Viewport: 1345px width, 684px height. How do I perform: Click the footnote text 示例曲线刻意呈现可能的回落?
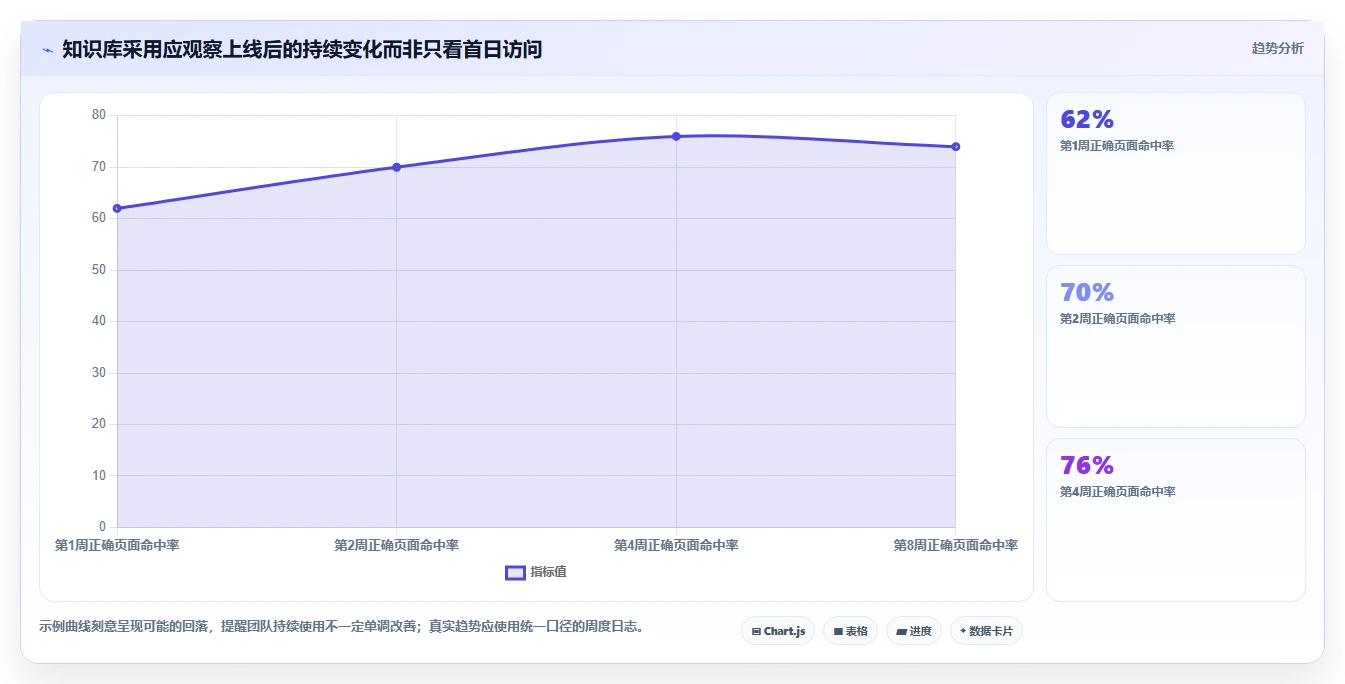pos(341,627)
